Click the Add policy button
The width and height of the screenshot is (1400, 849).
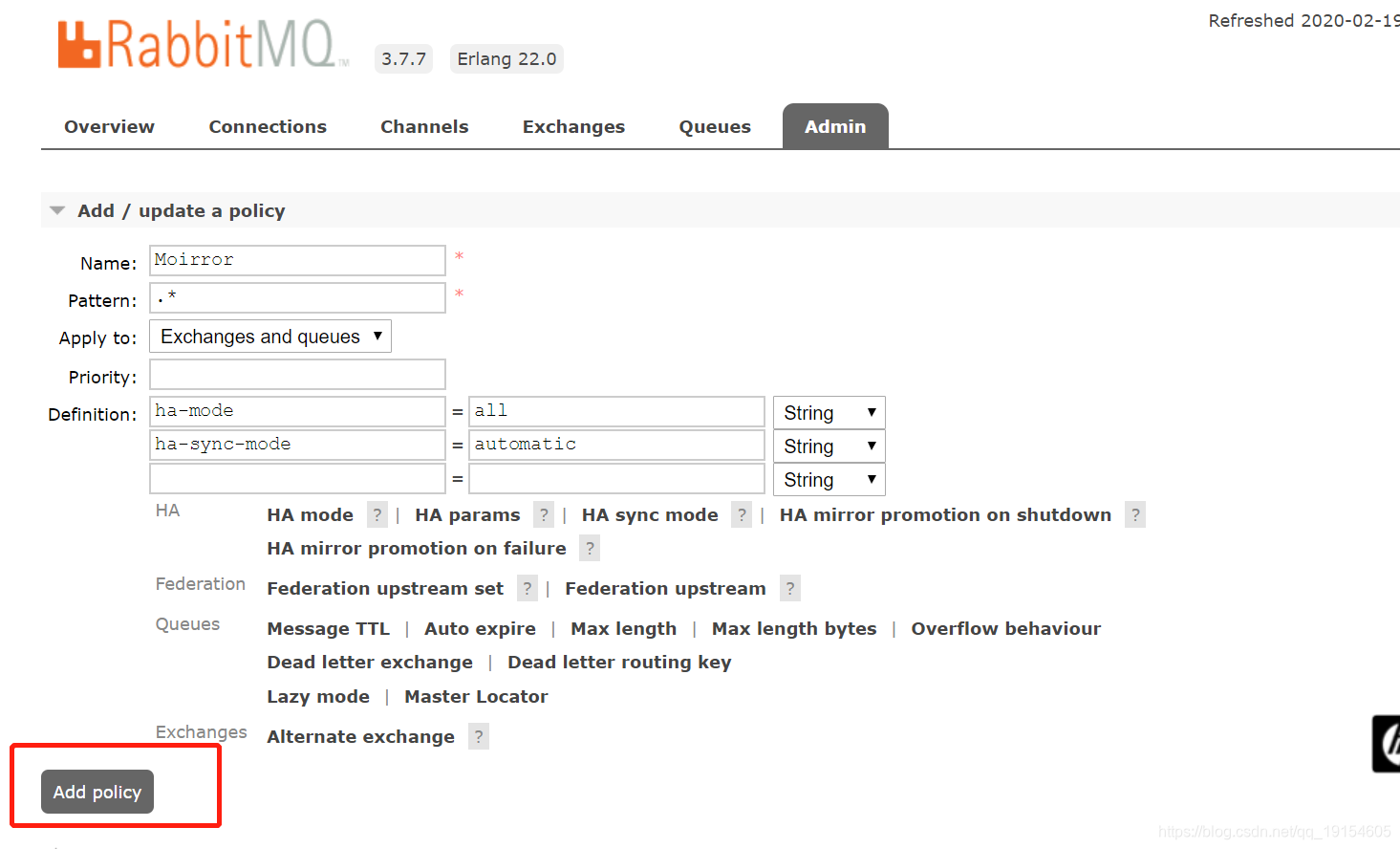[97, 792]
